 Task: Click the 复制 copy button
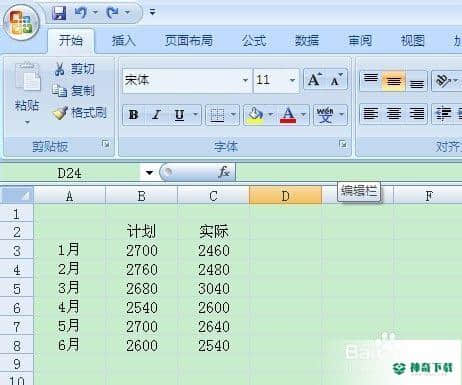tap(74, 90)
